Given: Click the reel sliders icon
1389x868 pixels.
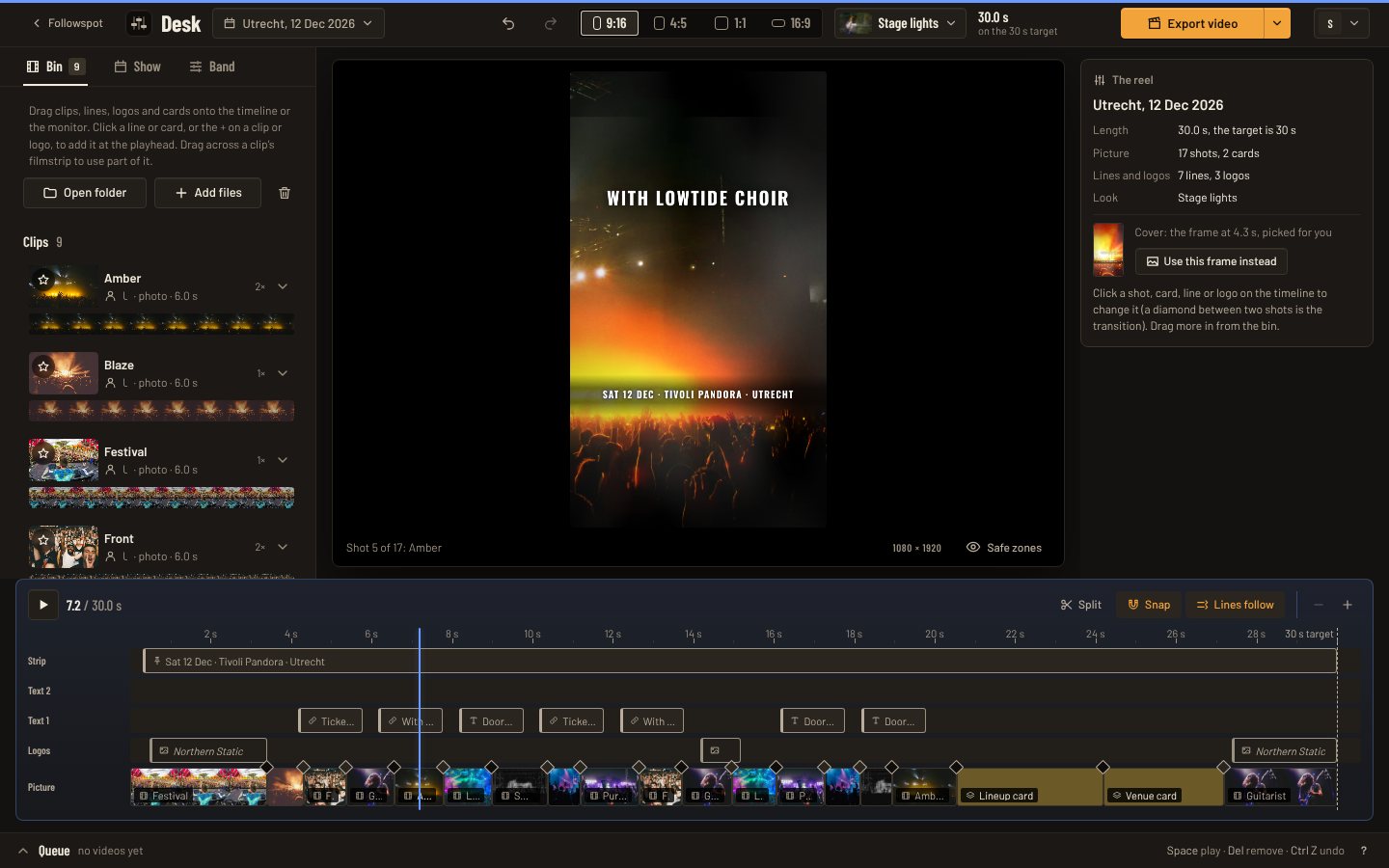Looking at the screenshot, I should pos(1100,80).
